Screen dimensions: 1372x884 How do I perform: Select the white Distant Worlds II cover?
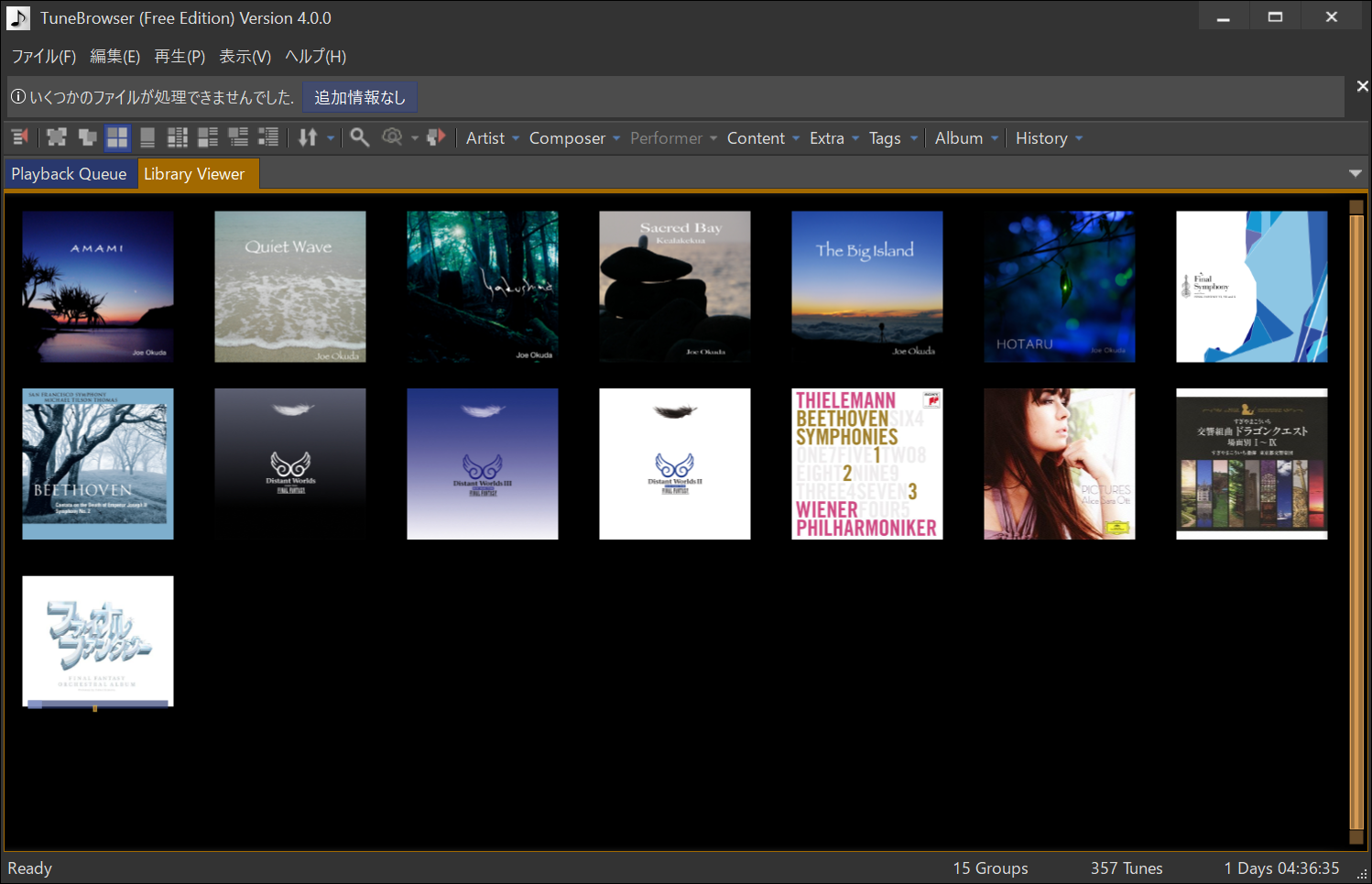point(675,464)
